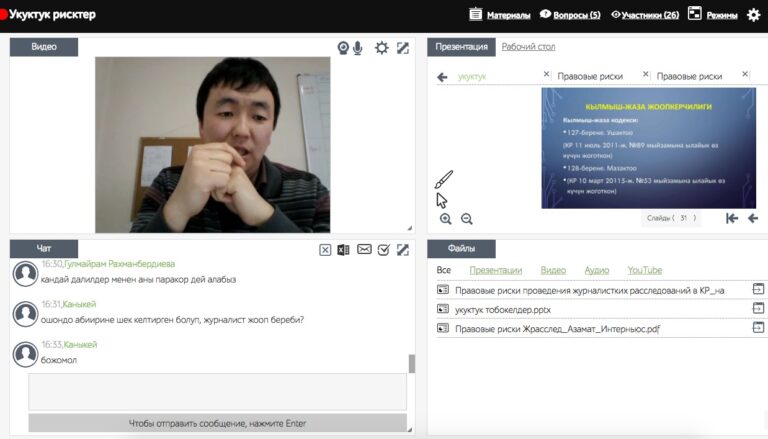Select the brush drawing tool
This screenshot has width=768, height=439.
coord(444,180)
